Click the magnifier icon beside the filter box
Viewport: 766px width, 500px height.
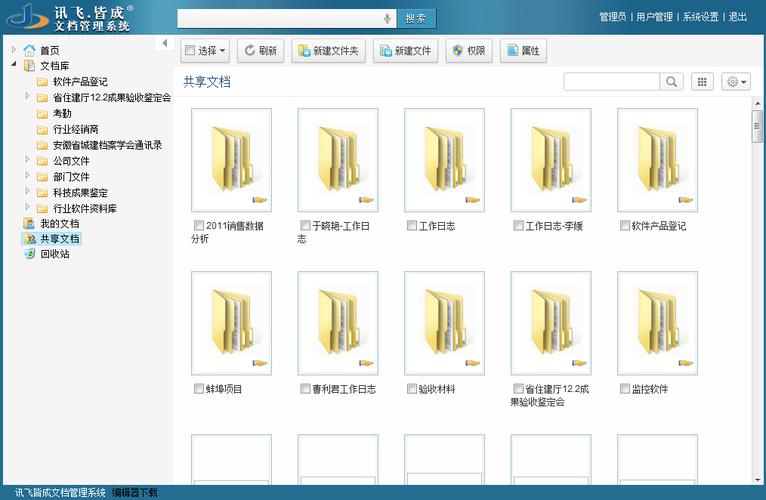[672, 82]
